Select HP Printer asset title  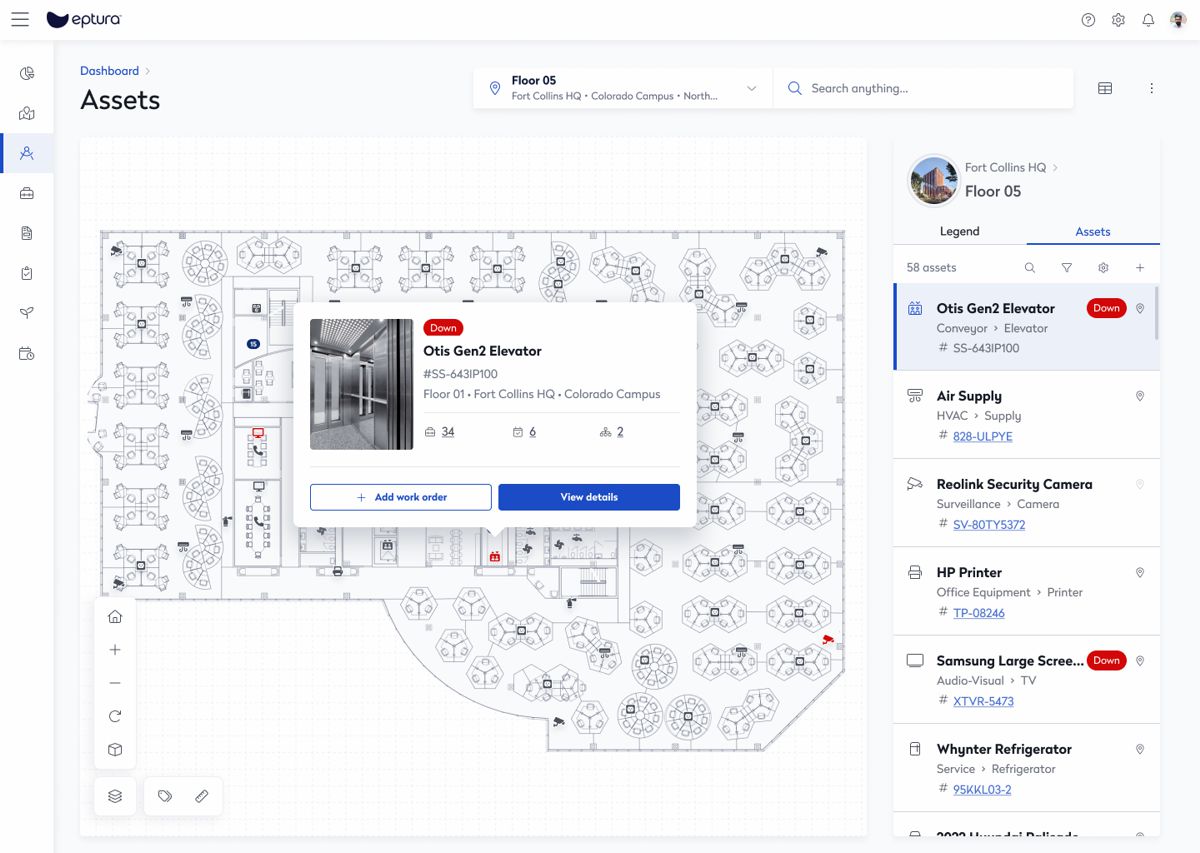[969, 572]
